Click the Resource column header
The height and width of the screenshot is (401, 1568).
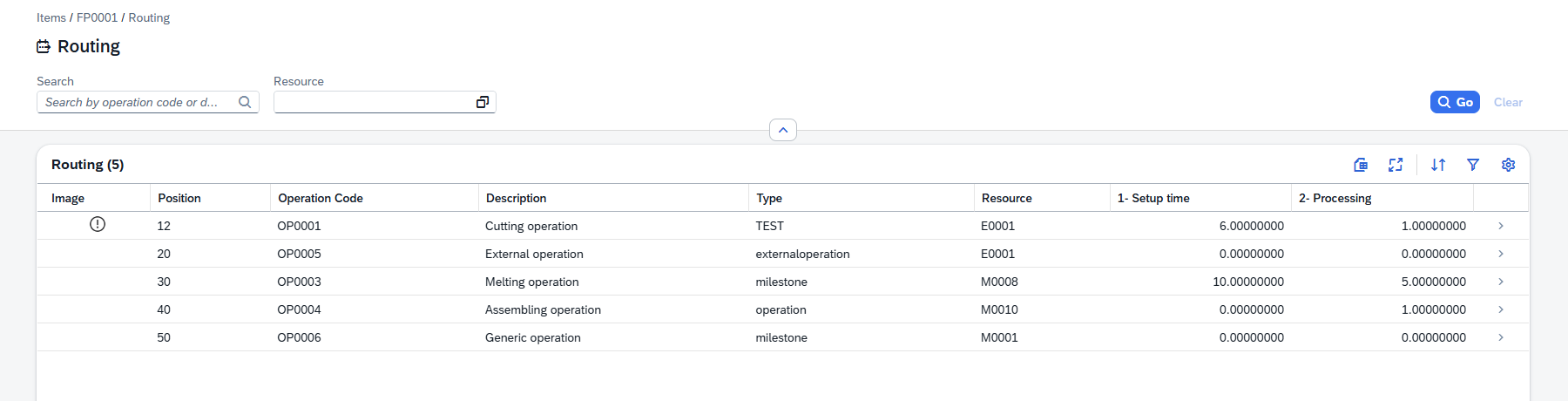pyautogui.click(x=1043, y=198)
